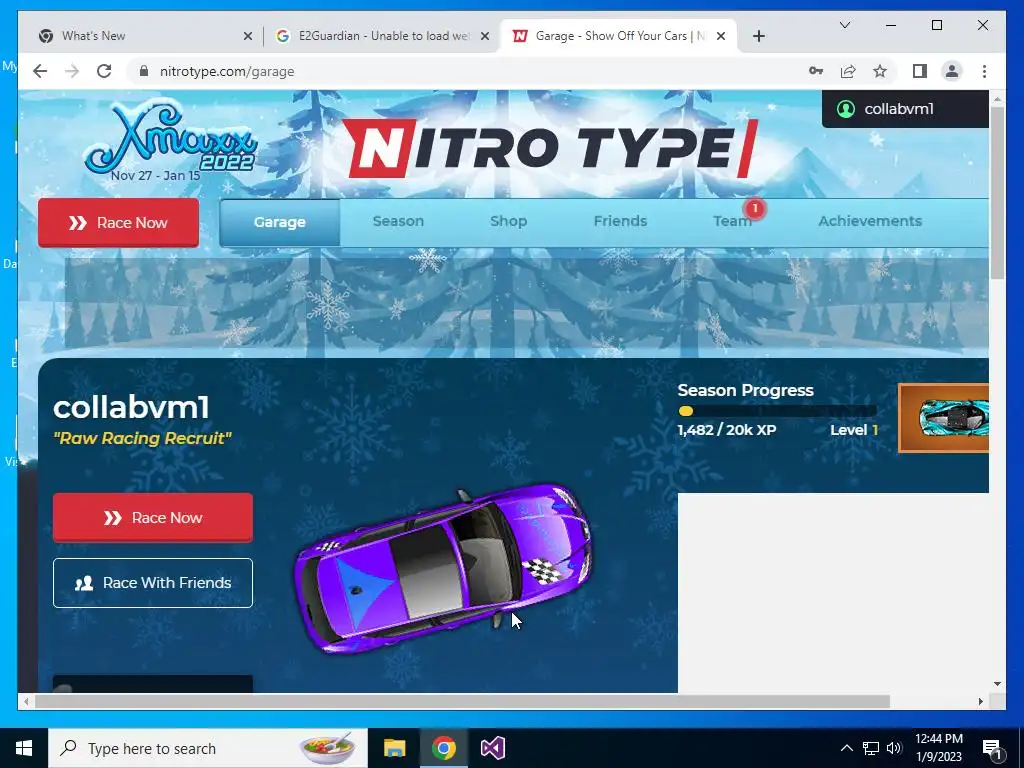The height and width of the screenshot is (768, 1024).
Task: Open File Explorer from the taskbar
Action: coord(394,748)
